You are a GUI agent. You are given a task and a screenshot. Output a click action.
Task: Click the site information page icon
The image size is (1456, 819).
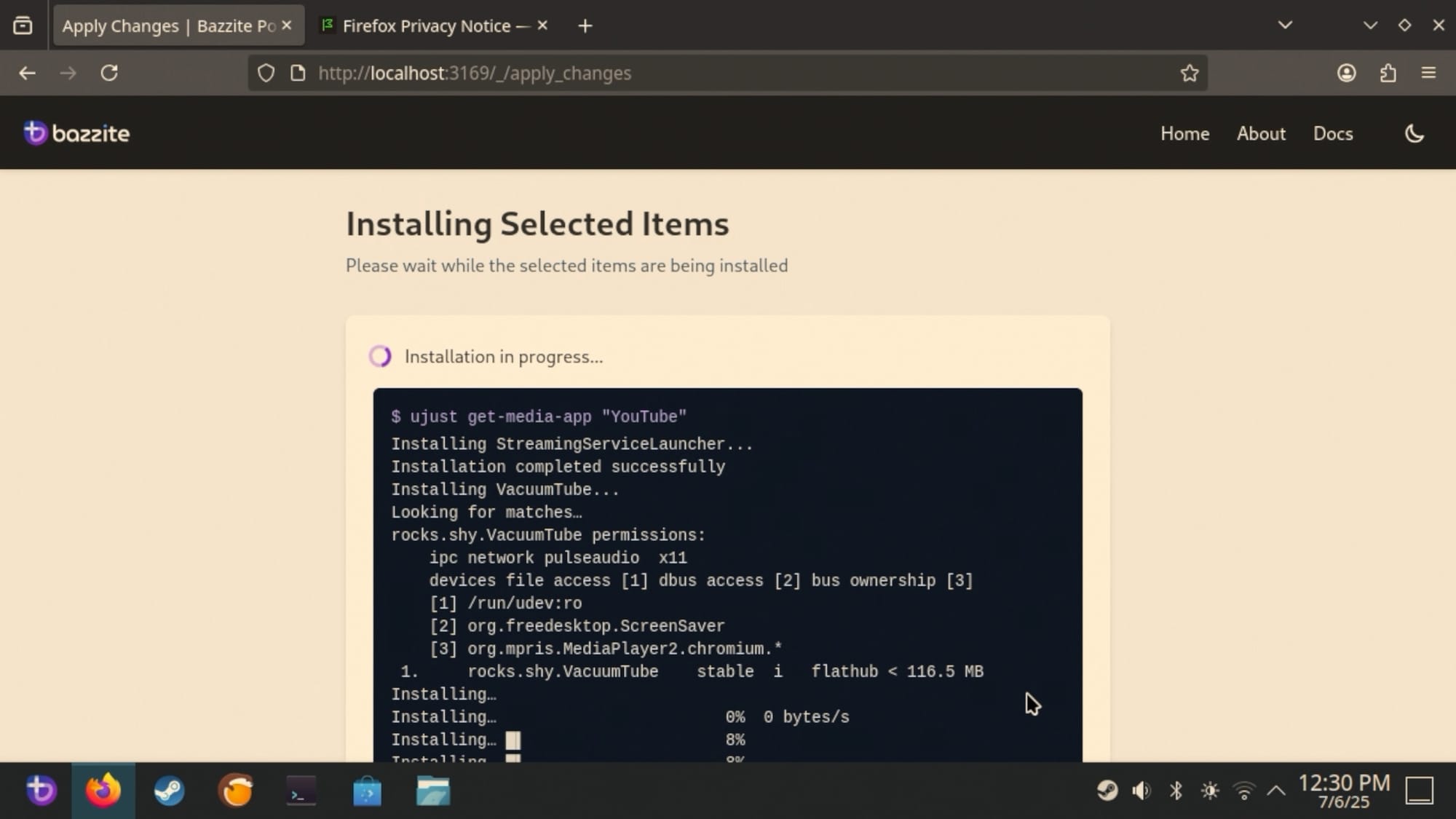tap(298, 73)
